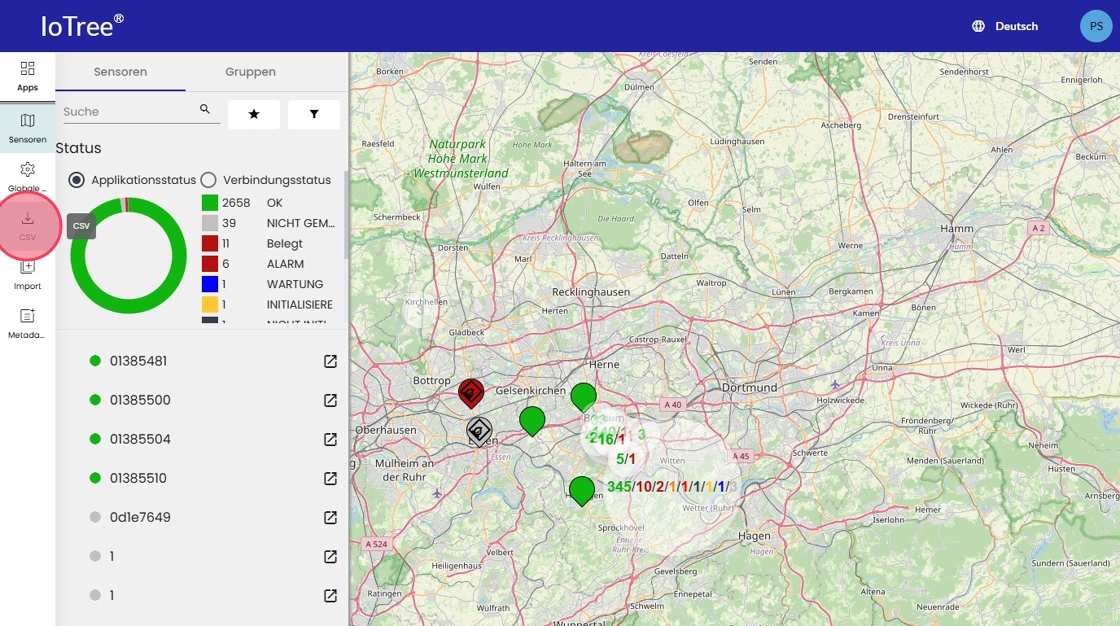Open sensor 0d1e7649 external link icon
1120x626 pixels.
tap(330, 518)
